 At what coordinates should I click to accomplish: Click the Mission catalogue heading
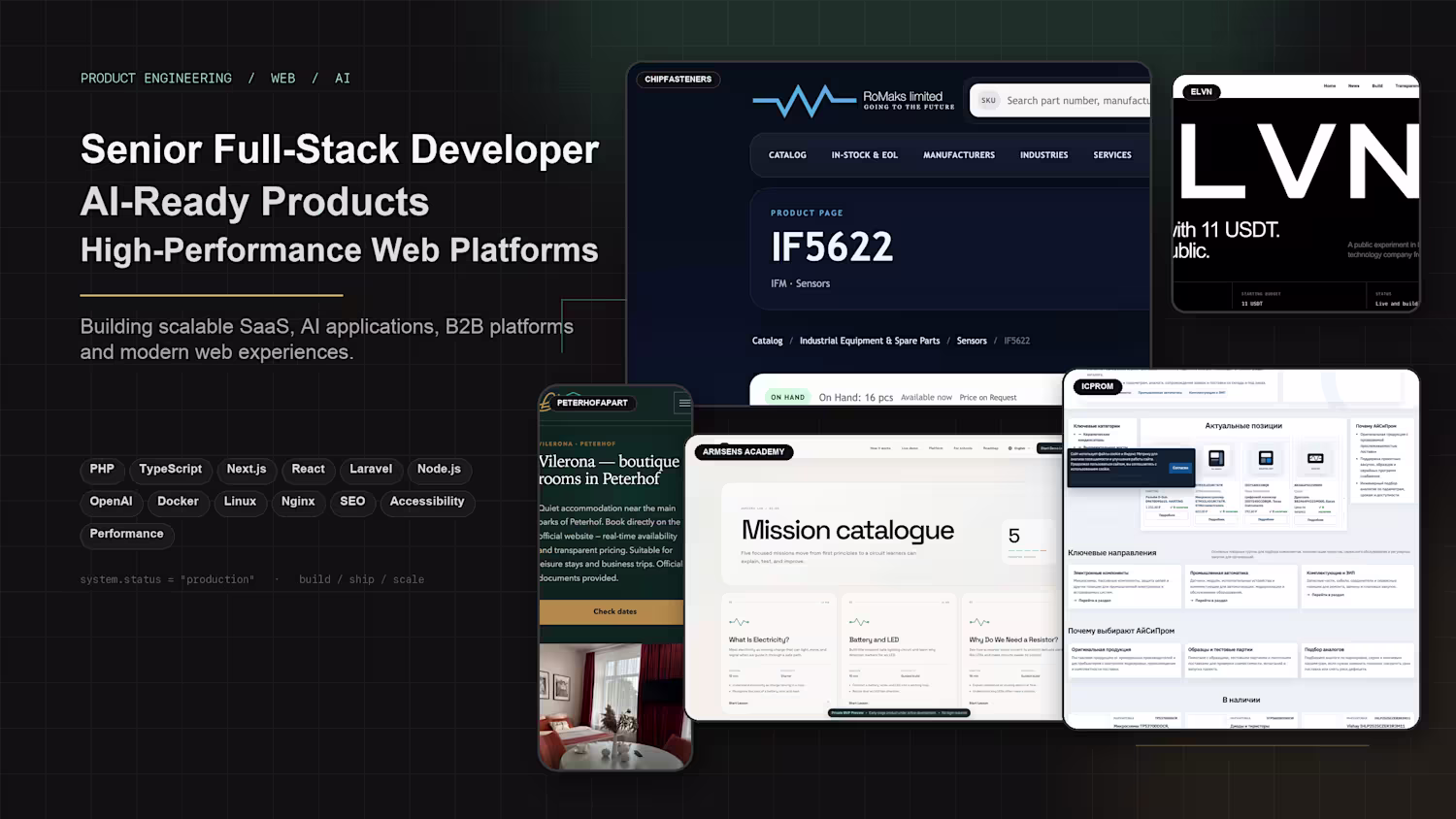(847, 531)
